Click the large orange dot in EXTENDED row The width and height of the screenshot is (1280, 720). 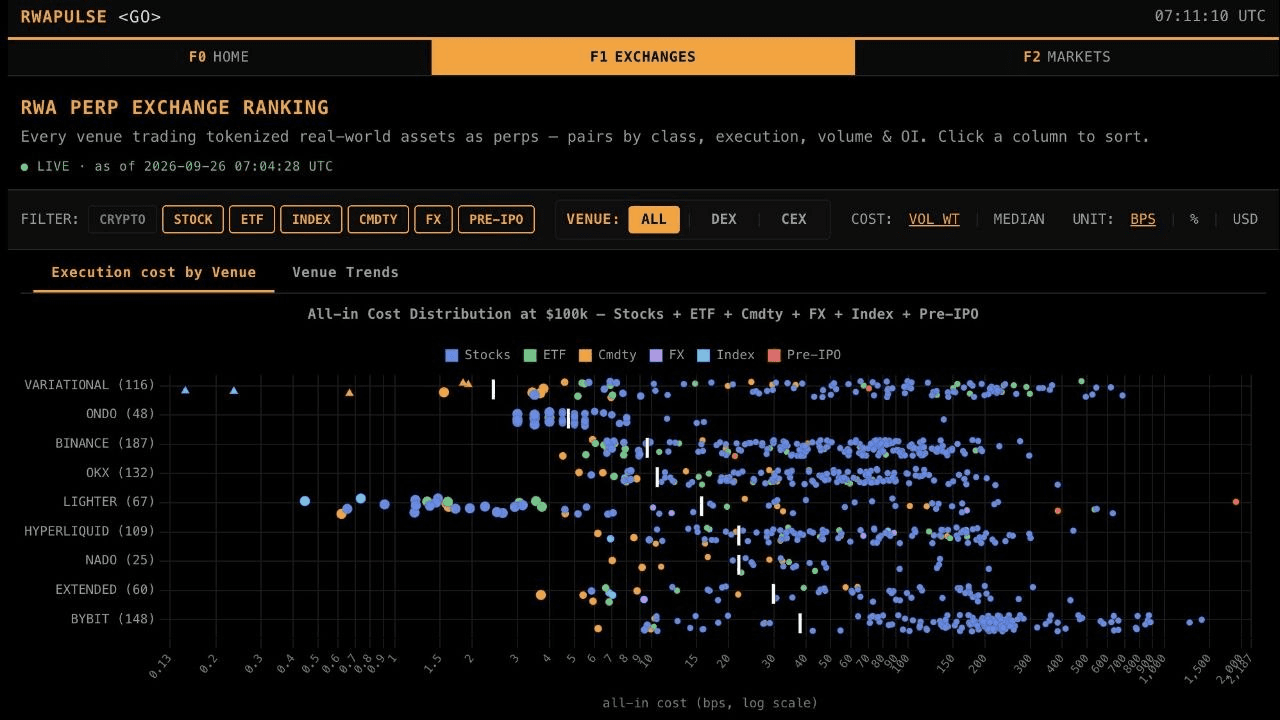[541, 595]
